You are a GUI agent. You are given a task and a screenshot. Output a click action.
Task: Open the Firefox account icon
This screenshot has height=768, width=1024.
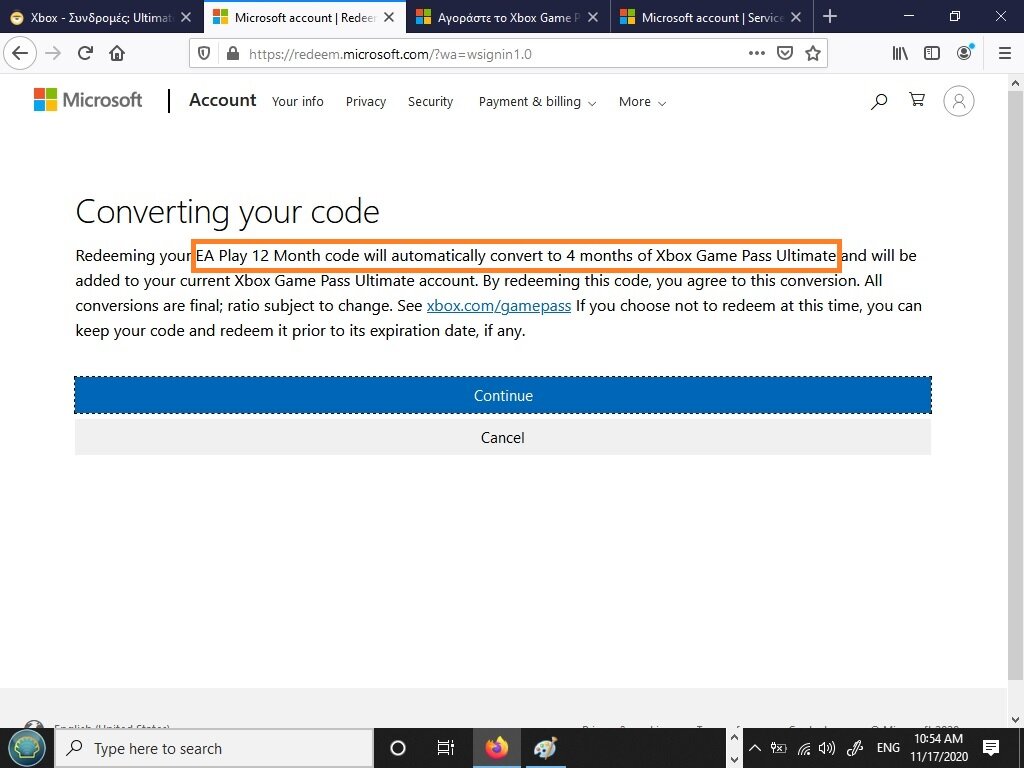click(965, 54)
